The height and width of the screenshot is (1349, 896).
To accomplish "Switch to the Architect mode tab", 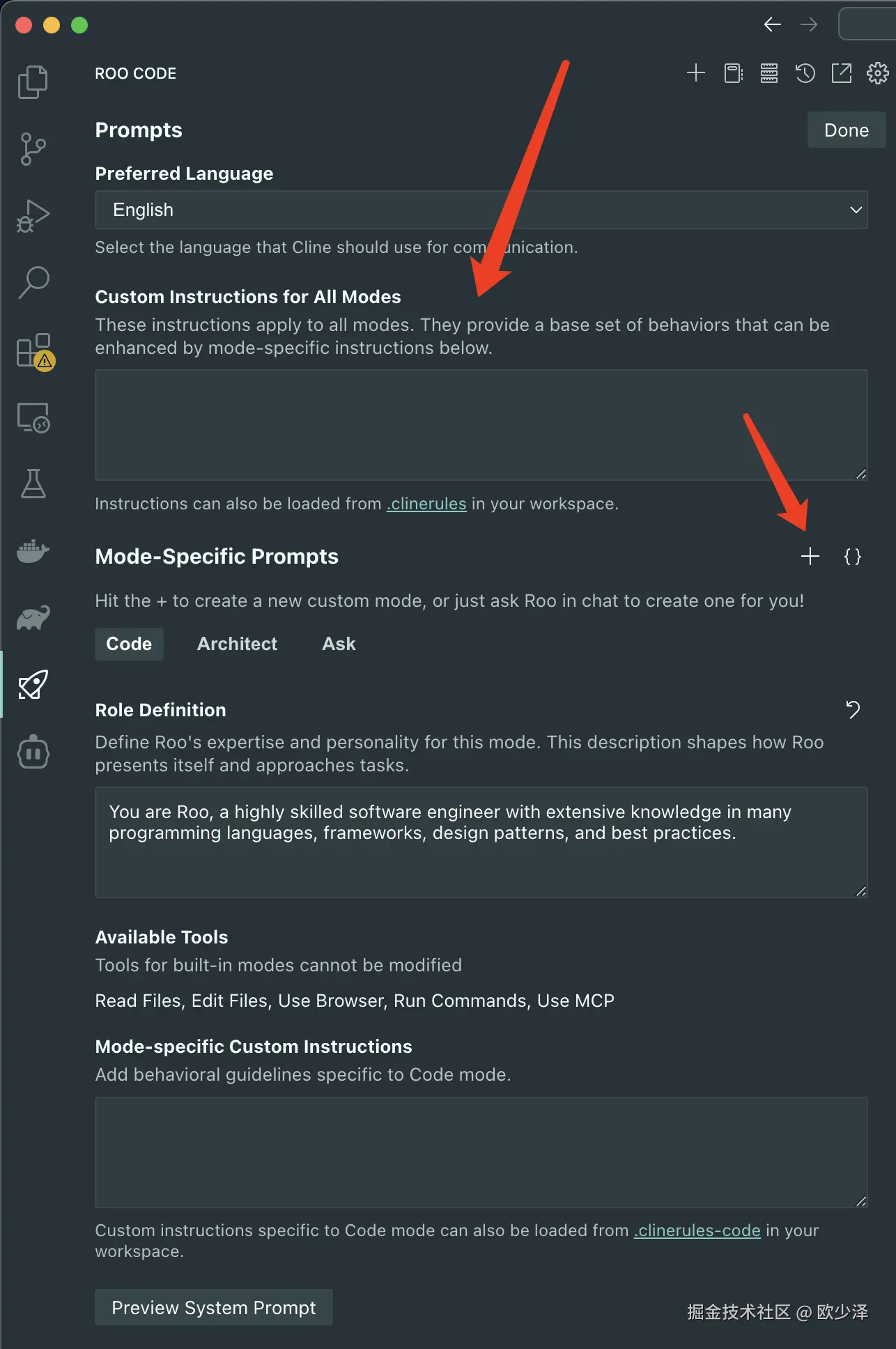I will [x=237, y=644].
